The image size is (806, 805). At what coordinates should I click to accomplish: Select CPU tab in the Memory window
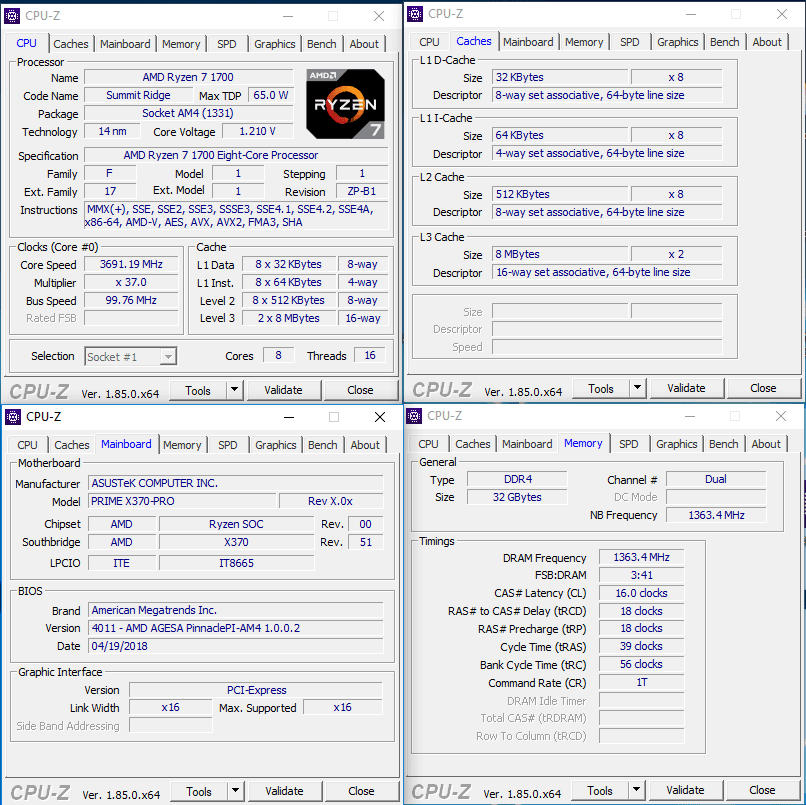(428, 444)
